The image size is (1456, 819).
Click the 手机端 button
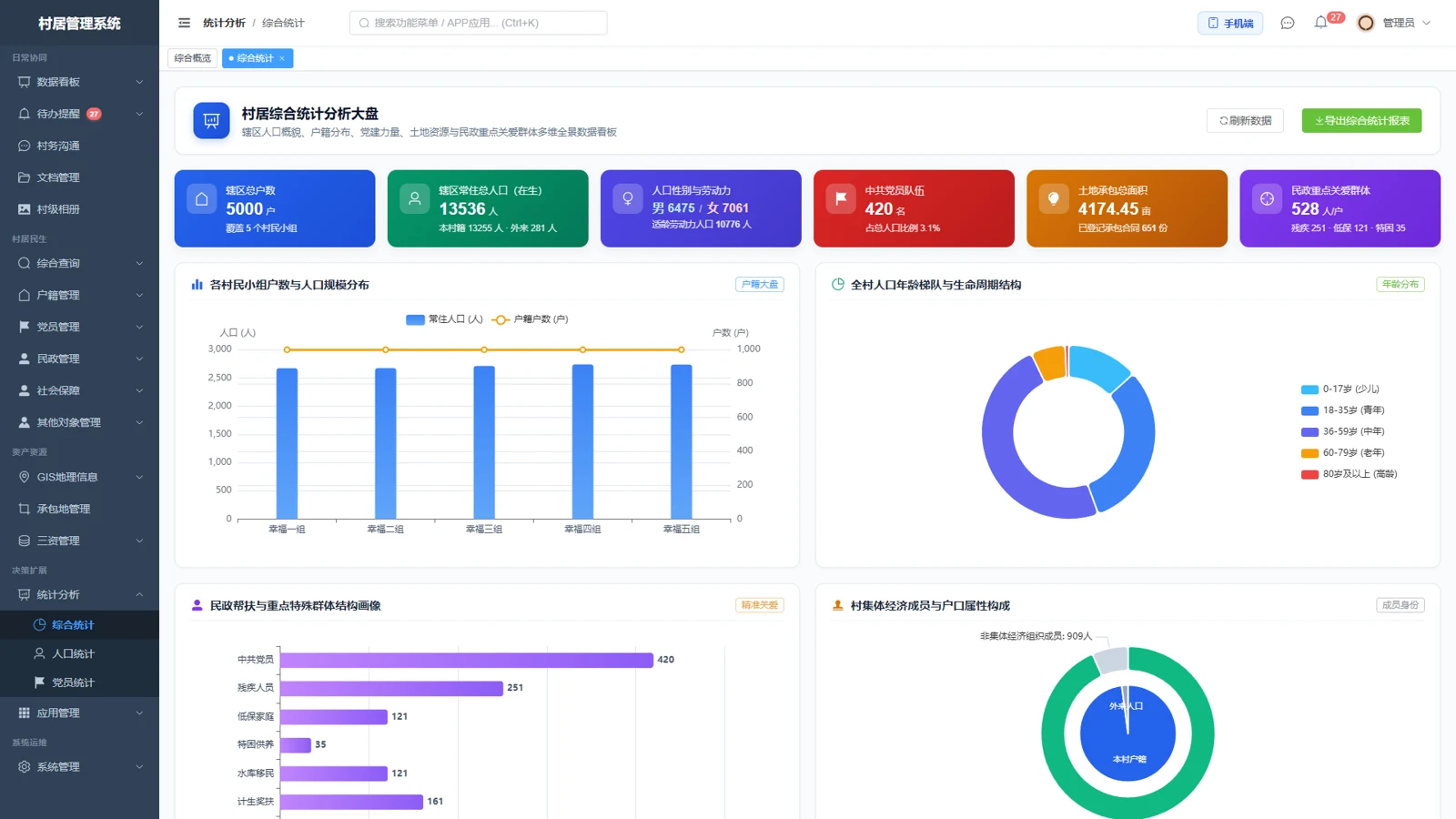[x=1230, y=23]
